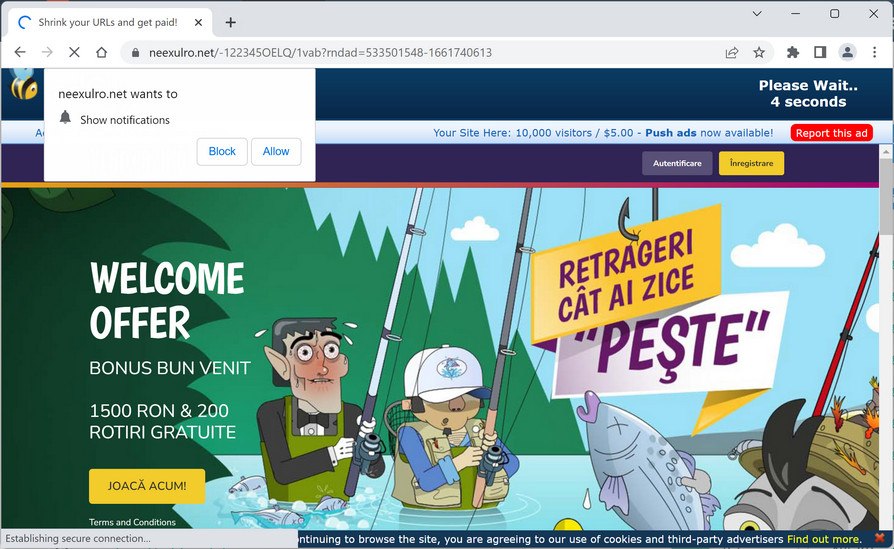The image size is (894, 549).
Task: Toggle the browser side panel
Action: 820,52
